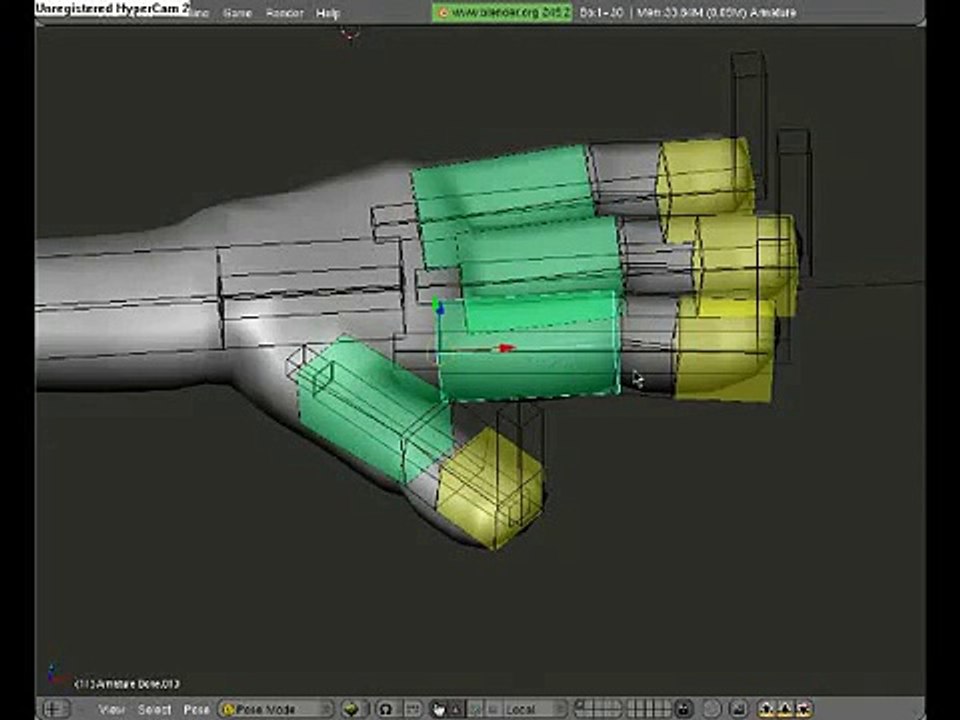
Task: Open the Pose Mode dropdown
Action: coord(276,709)
